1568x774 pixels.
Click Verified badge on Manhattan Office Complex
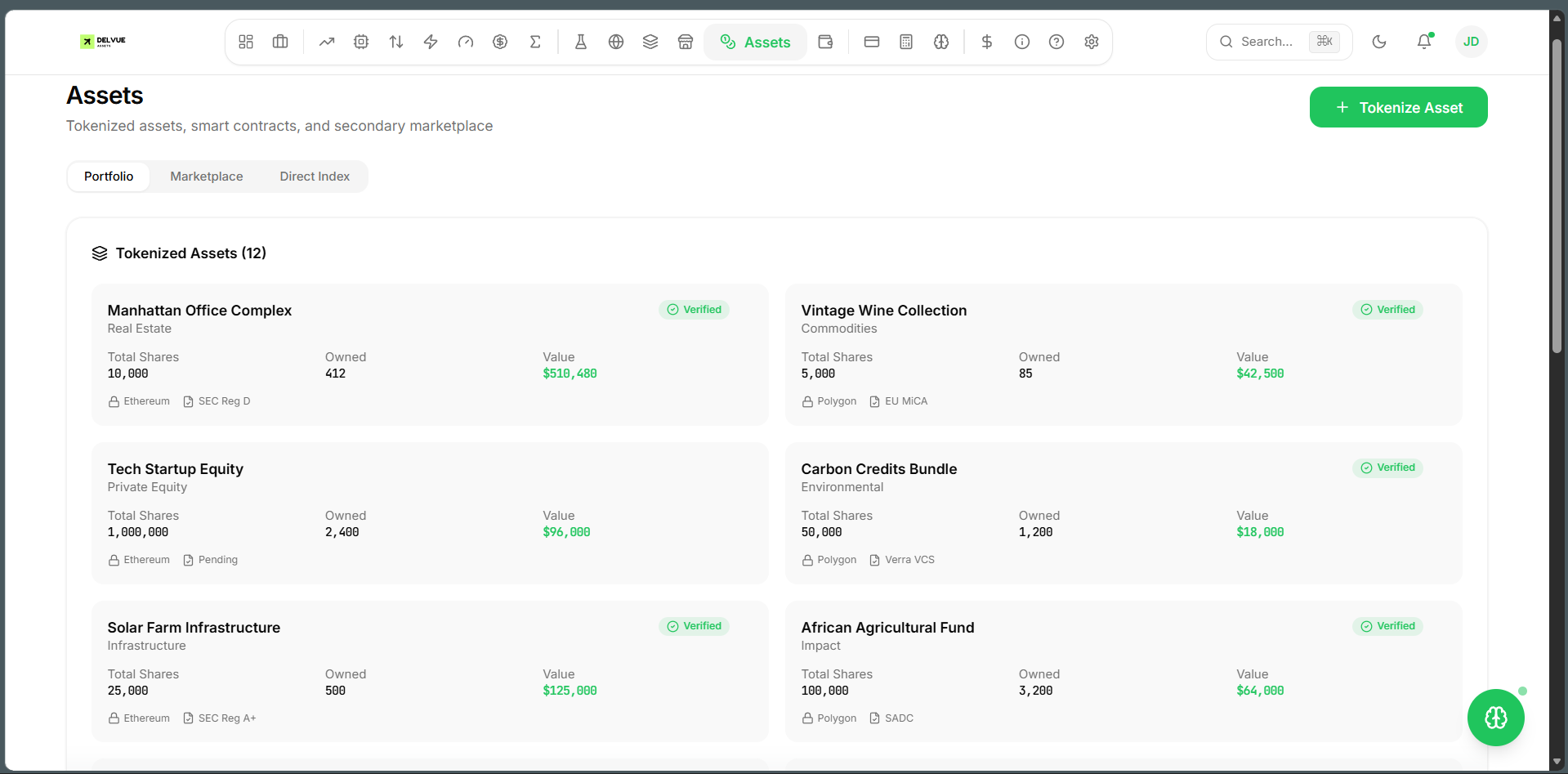coord(695,310)
